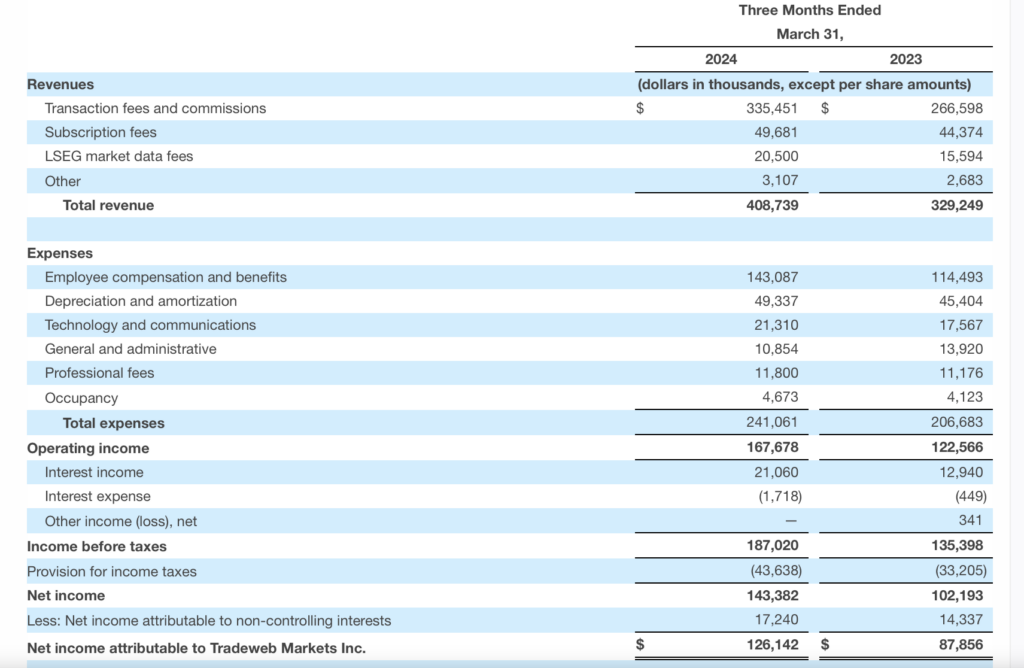Click interest income 21,060
This screenshot has height=668, width=1024.
(x=776, y=473)
